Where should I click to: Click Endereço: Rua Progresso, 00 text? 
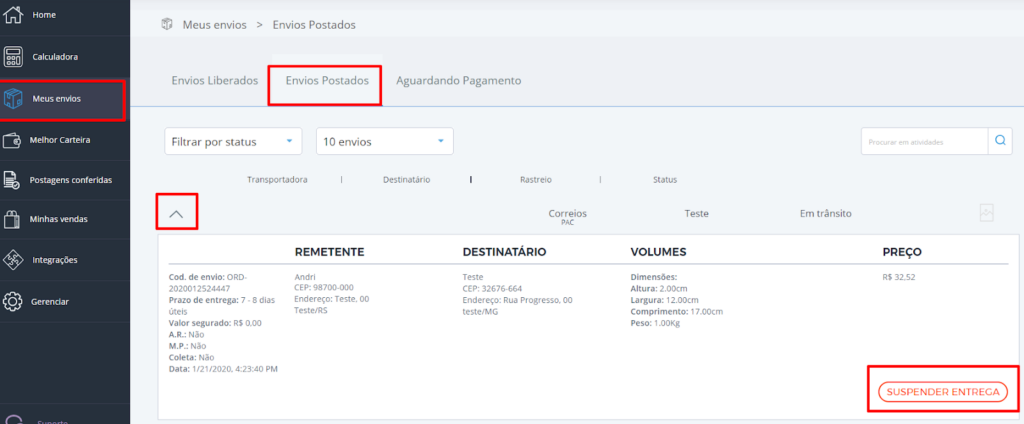[517, 300]
